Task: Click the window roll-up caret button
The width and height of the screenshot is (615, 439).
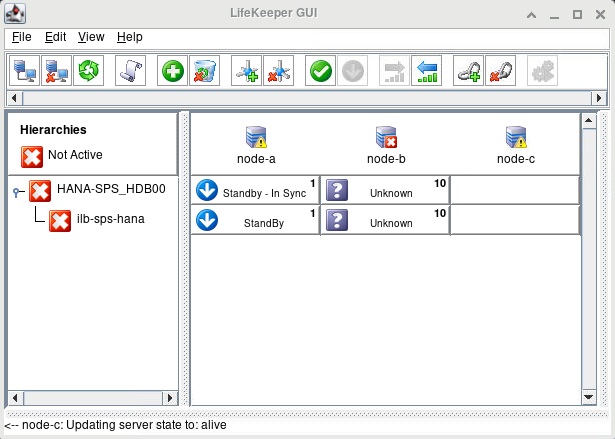Action: pos(531,15)
